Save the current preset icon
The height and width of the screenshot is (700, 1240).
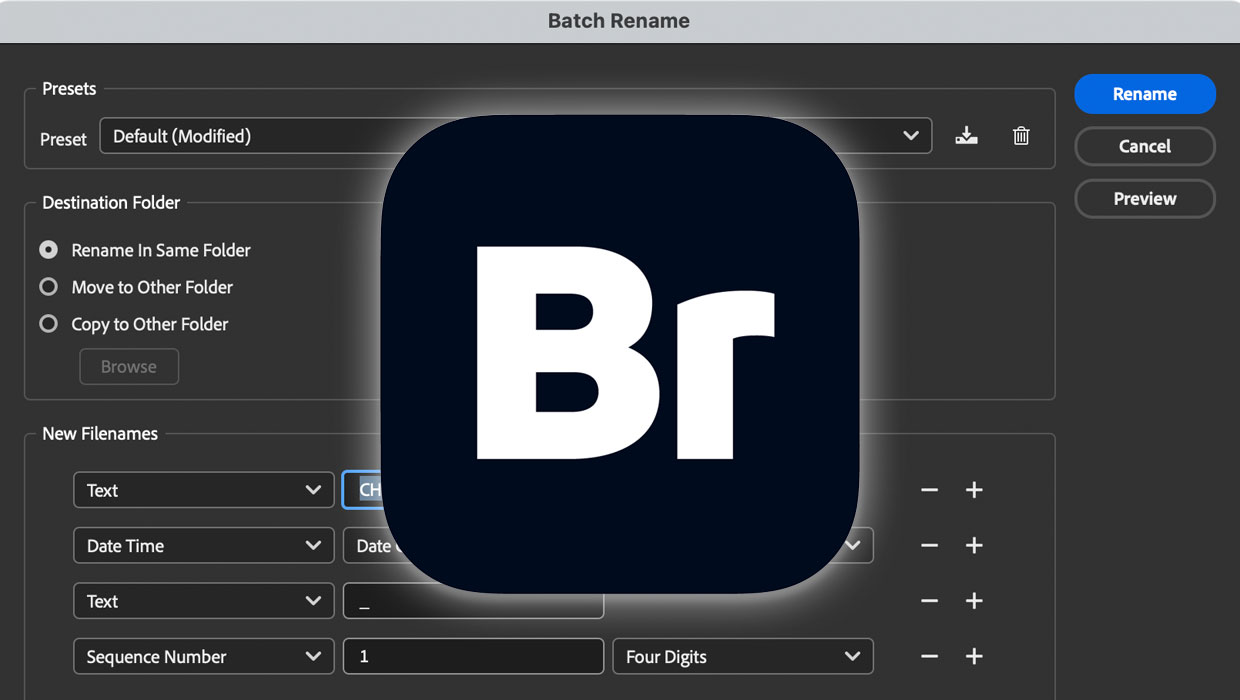click(x=966, y=136)
